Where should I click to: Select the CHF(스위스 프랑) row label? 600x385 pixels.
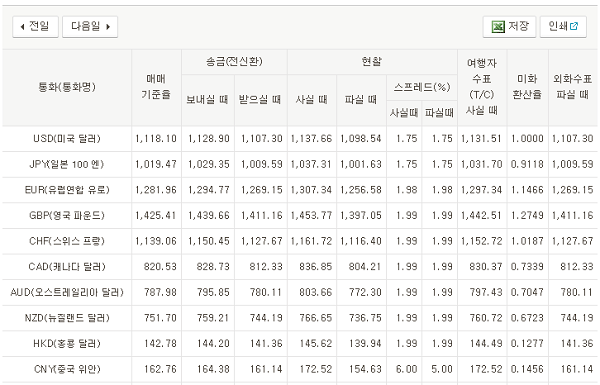67,241
